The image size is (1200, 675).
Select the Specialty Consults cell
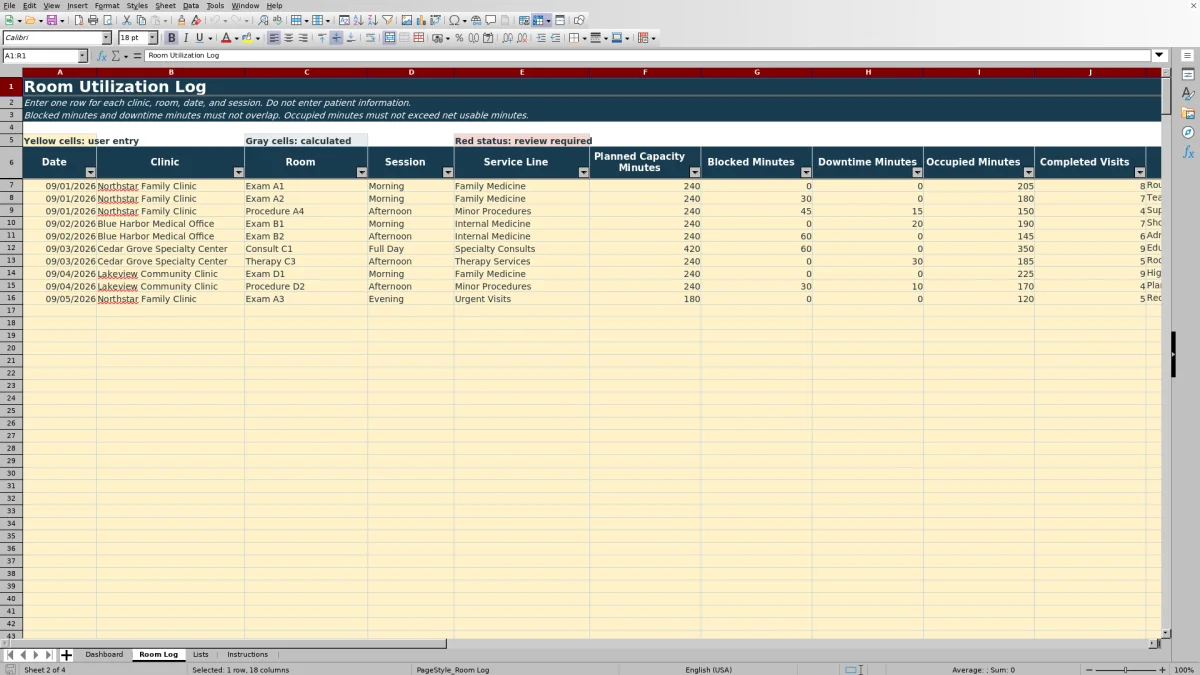[x=522, y=249]
